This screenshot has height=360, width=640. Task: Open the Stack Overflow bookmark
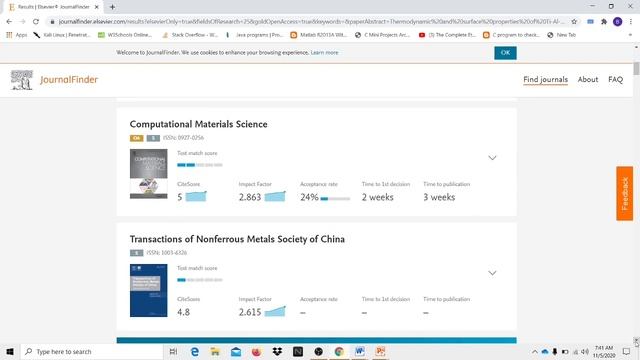(190, 35)
